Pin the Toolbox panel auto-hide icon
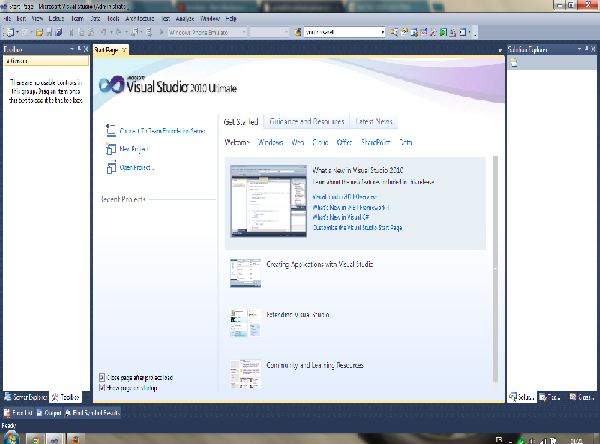This screenshot has width=600, height=444. tap(79, 49)
